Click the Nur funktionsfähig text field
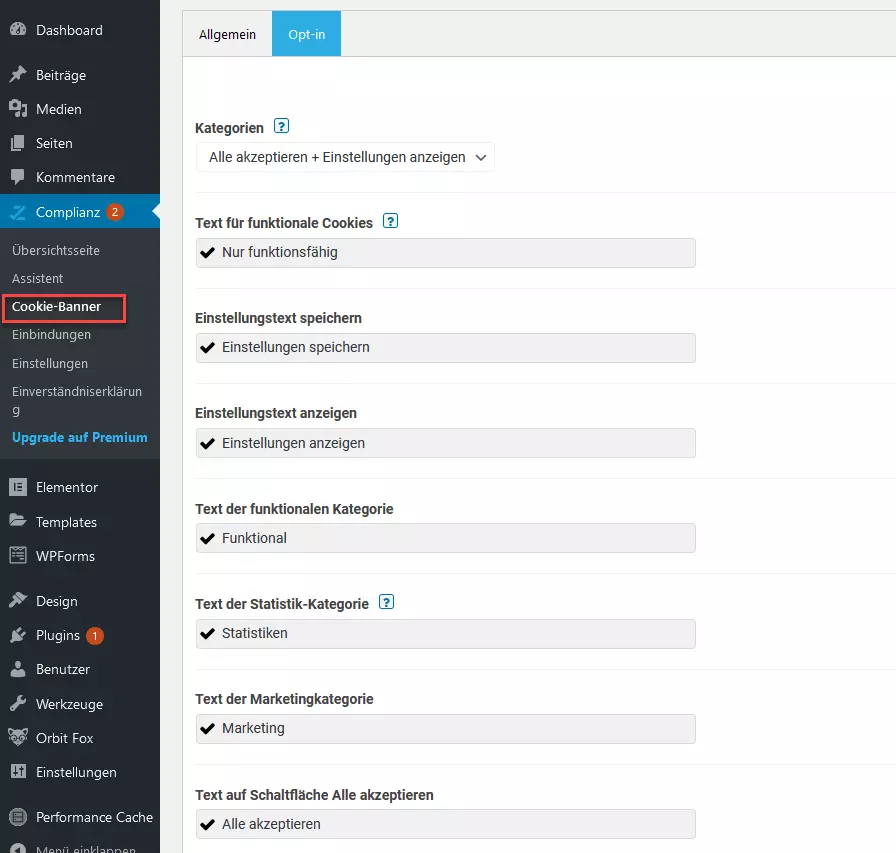The height and width of the screenshot is (853, 896). 446,253
